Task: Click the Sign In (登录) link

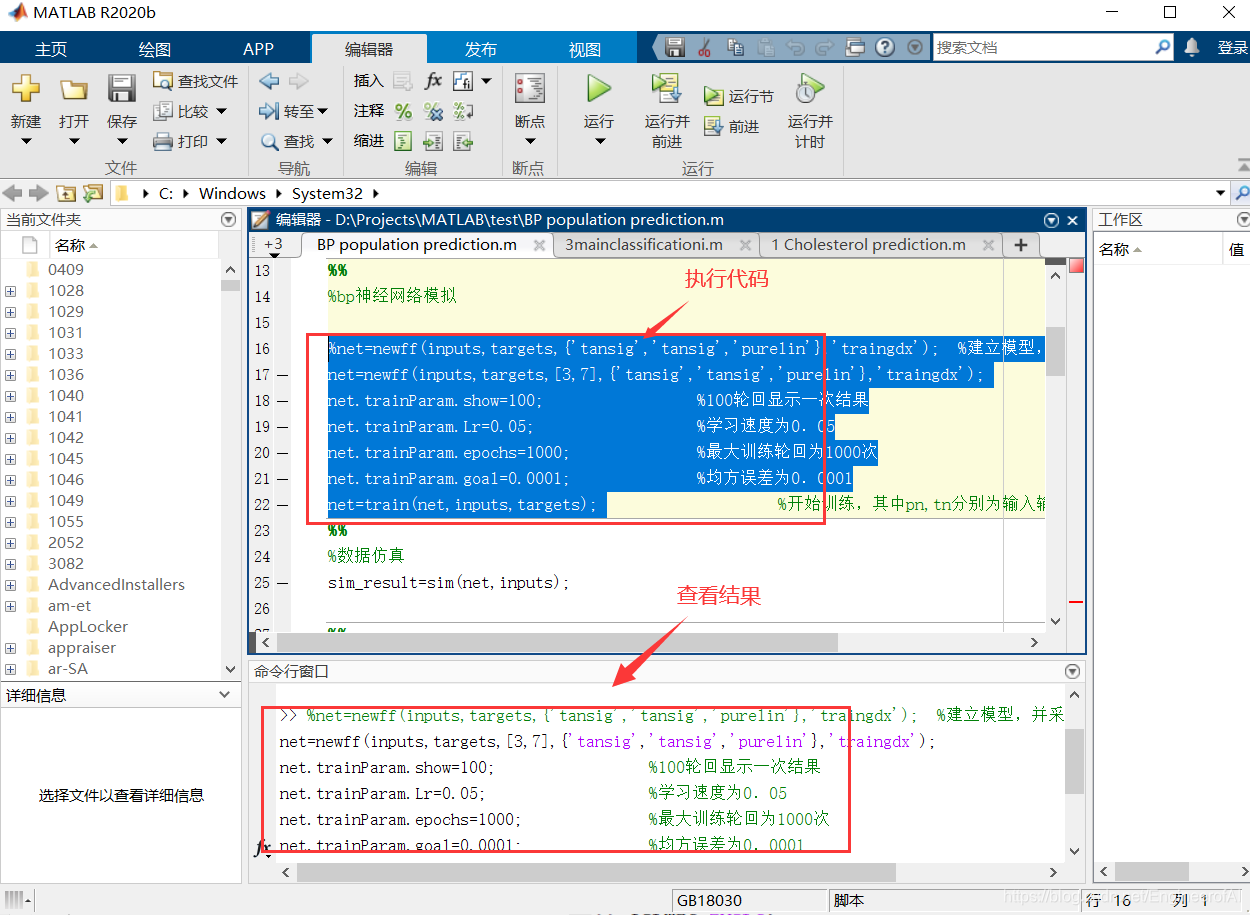Action: click(1232, 47)
